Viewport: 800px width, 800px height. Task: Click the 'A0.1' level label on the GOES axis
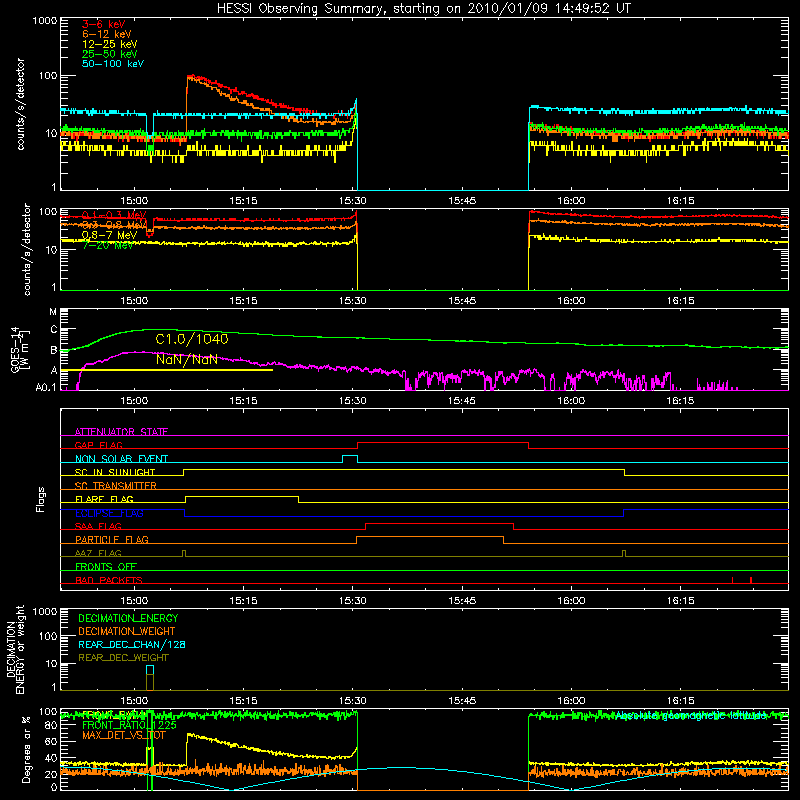[46, 387]
